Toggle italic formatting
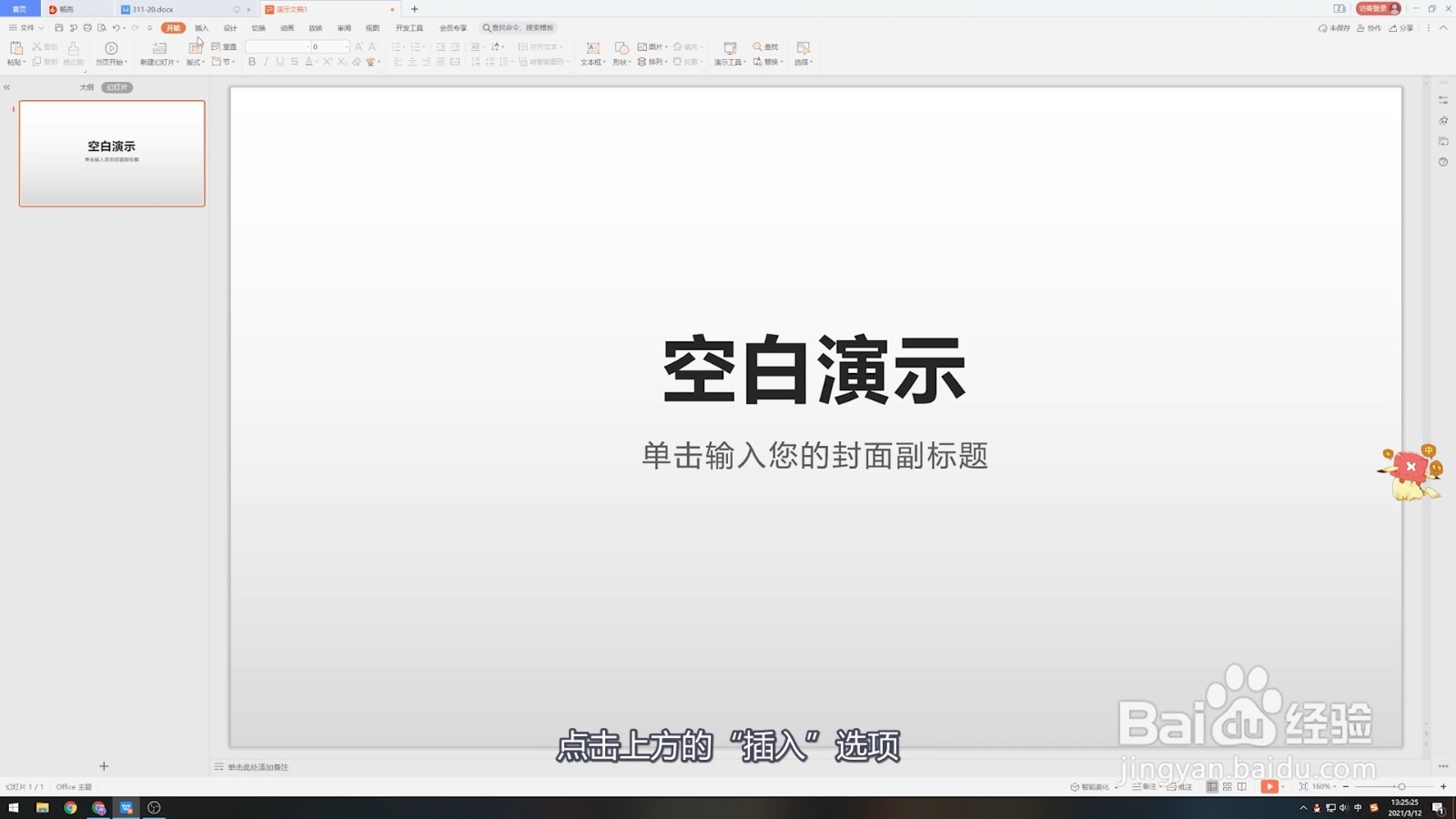Screen dimensions: 1456x819 coord(266,61)
